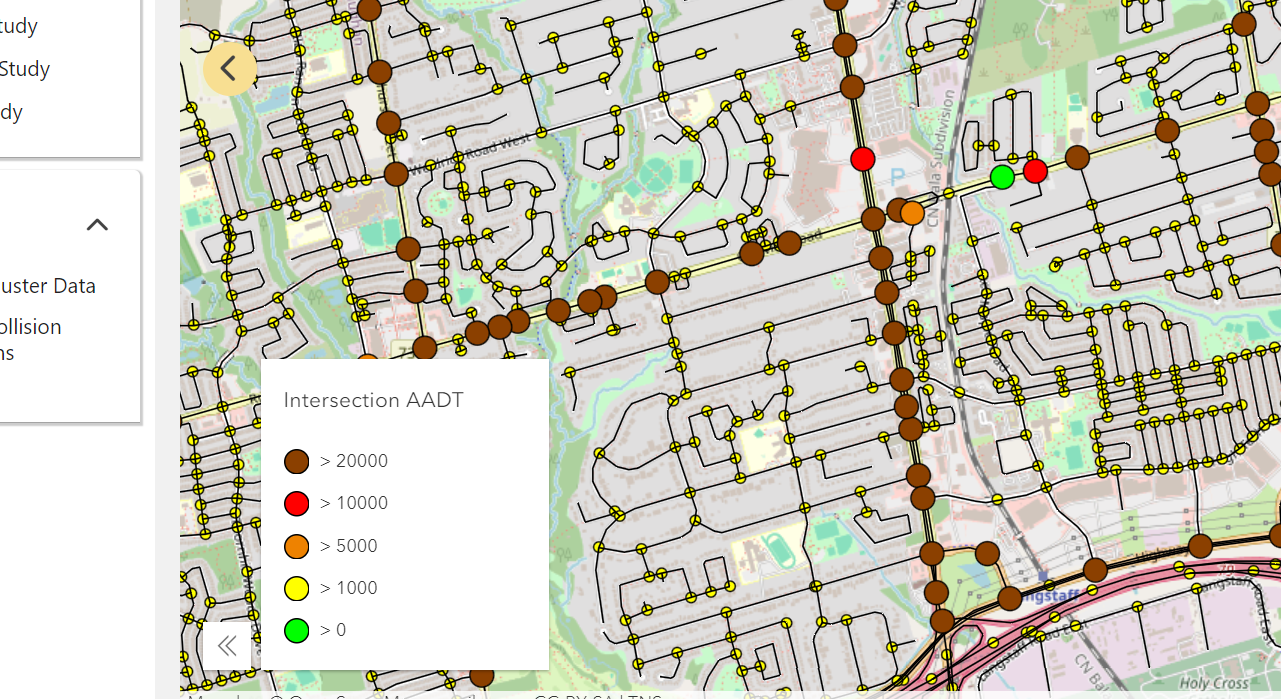Click the brown > 20000 legend swatch
The image size is (1281, 699).
tap(296, 461)
